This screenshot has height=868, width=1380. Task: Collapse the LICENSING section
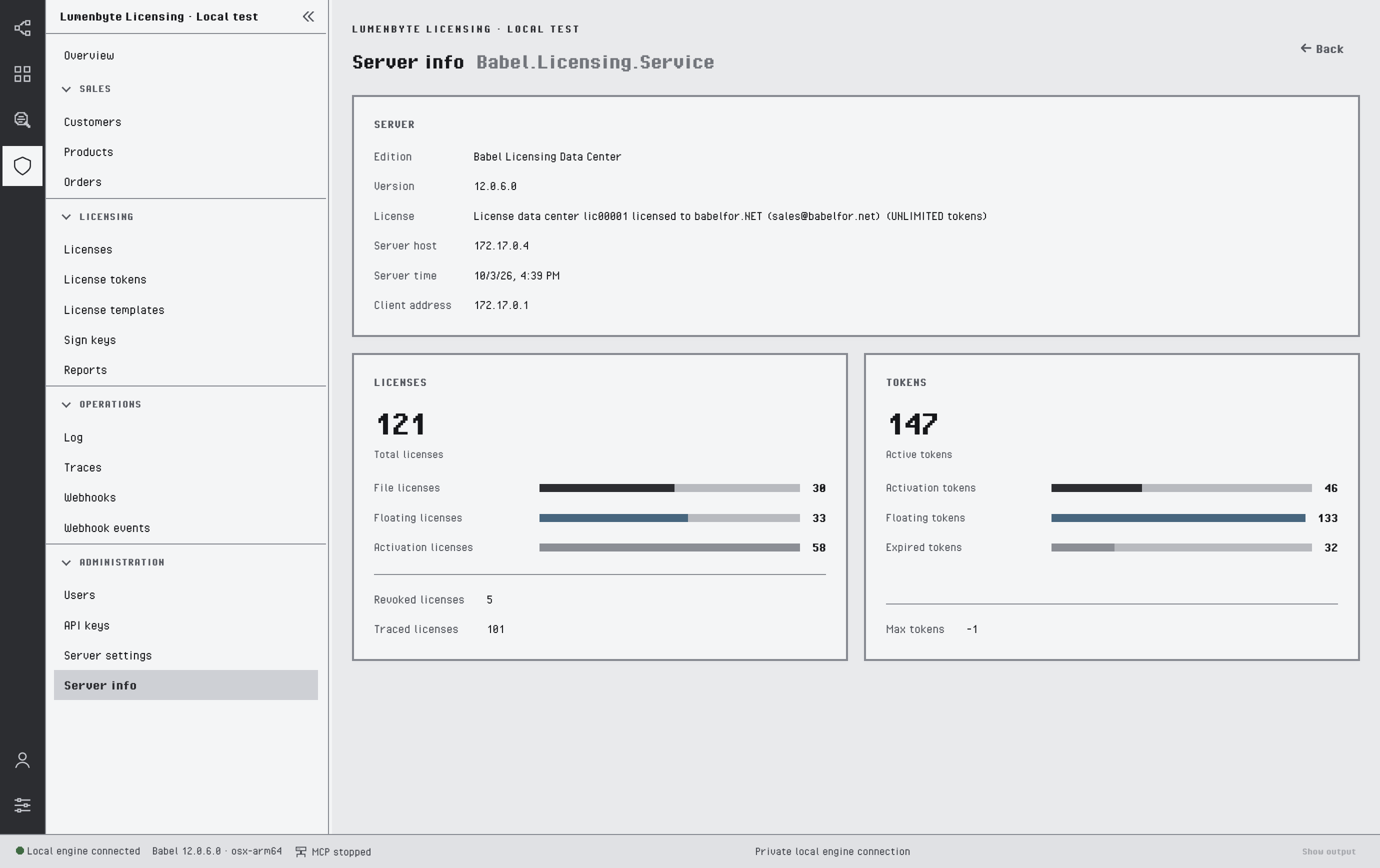tap(66, 217)
